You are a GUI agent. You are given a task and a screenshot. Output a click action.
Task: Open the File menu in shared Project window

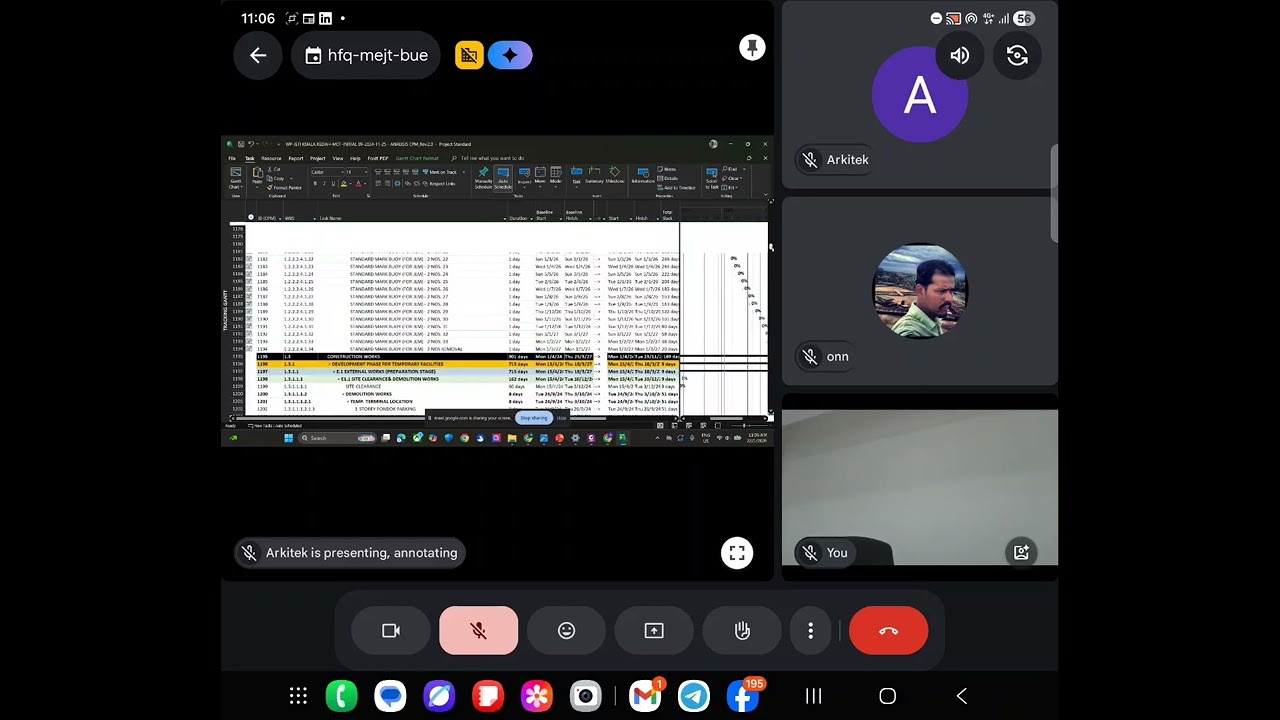tap(232, 158)
